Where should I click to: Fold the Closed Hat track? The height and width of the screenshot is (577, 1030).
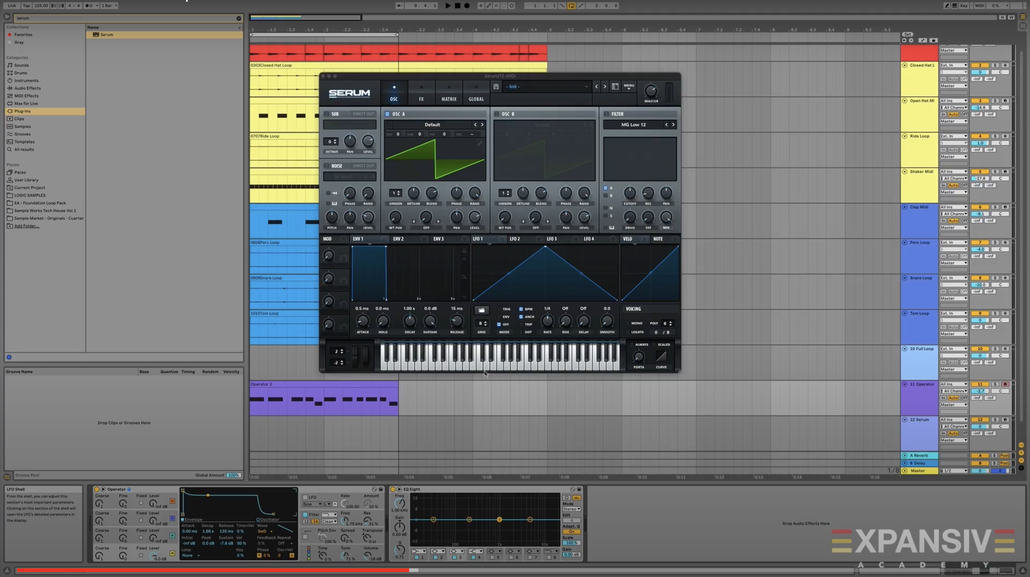(x=905, y=66)
